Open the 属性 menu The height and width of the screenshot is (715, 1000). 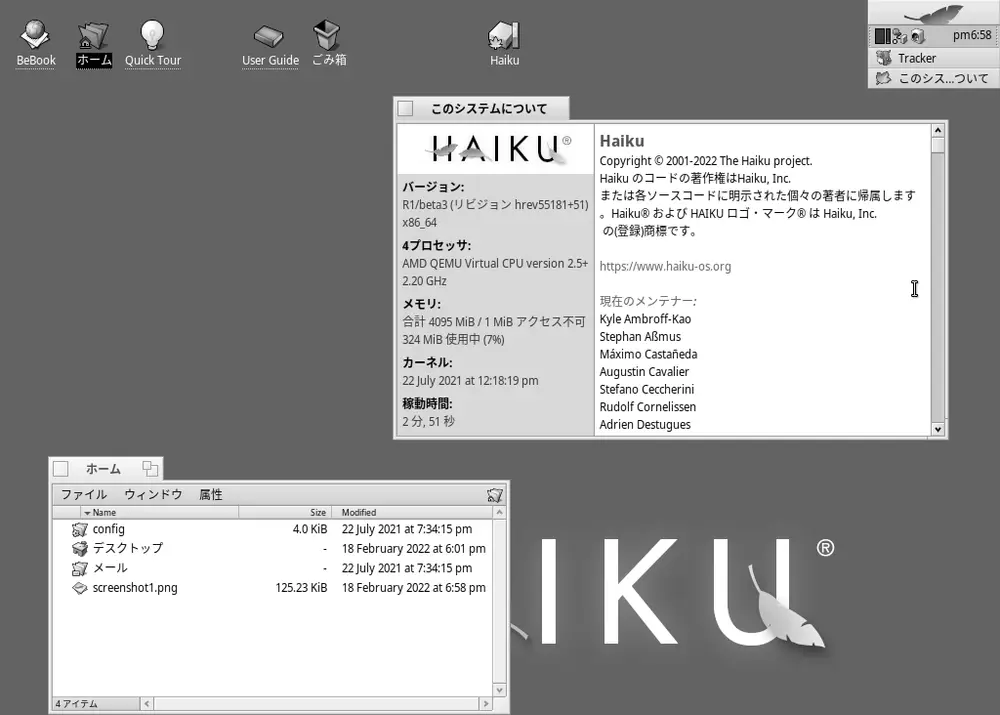(210, 494)
